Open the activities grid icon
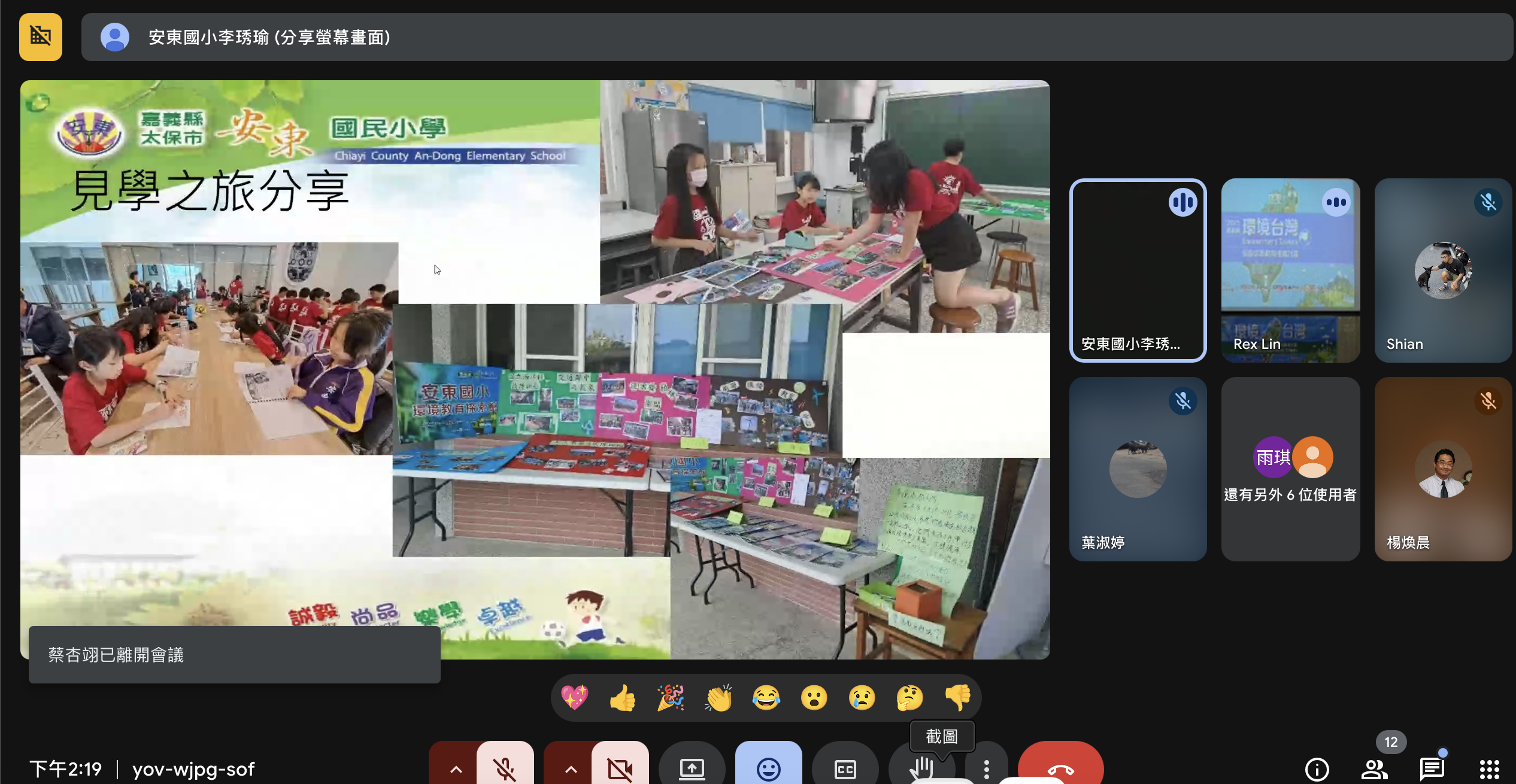The height and width of the screenshot is (784, 1516). pos(1489,769)
